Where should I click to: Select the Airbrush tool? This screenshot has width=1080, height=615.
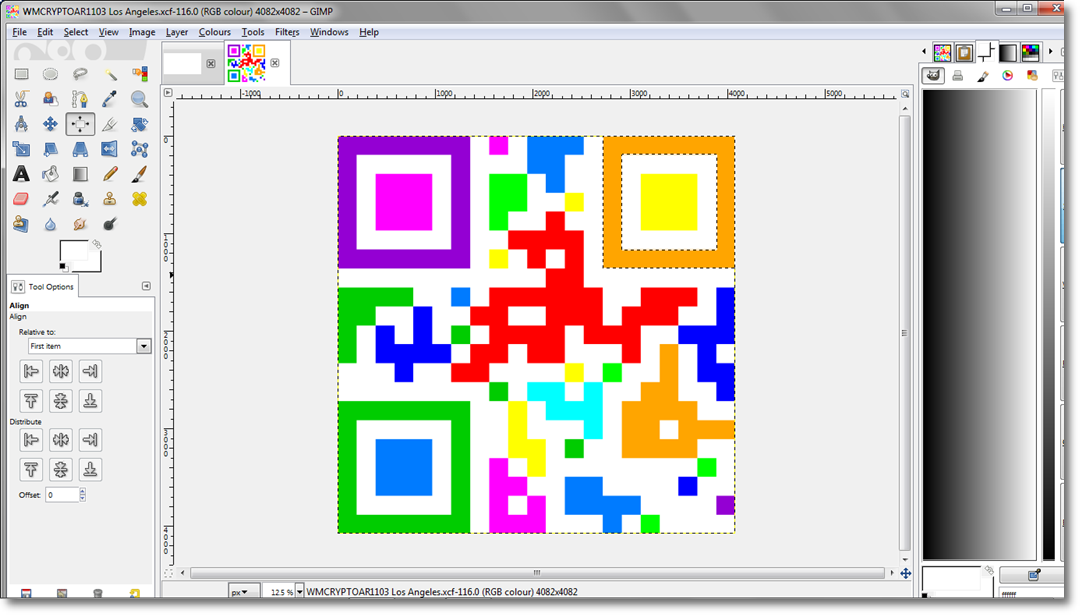[50, 199]
